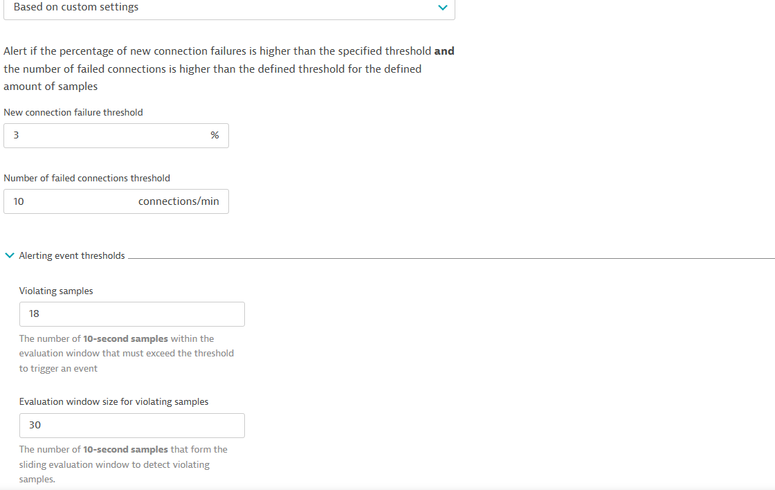The width and height of the screenshot is (775, 490).
Task: Click help text below Violating samples field
Action: point(126,354)
